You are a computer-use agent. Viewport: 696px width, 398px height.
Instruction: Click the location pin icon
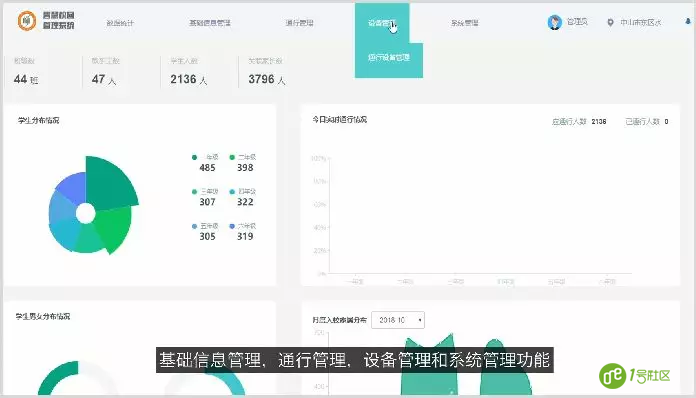click(610, 23)
